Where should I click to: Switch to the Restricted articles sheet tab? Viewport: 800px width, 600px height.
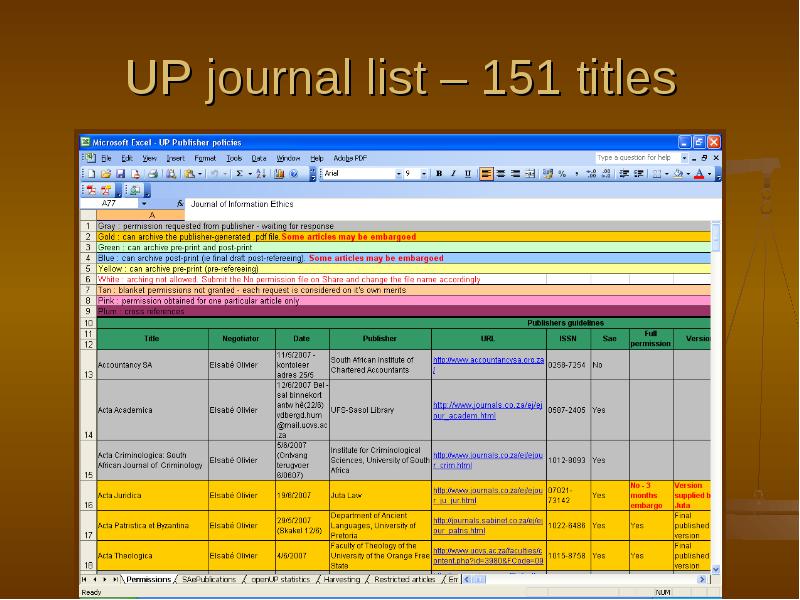[x=405, y=580]
